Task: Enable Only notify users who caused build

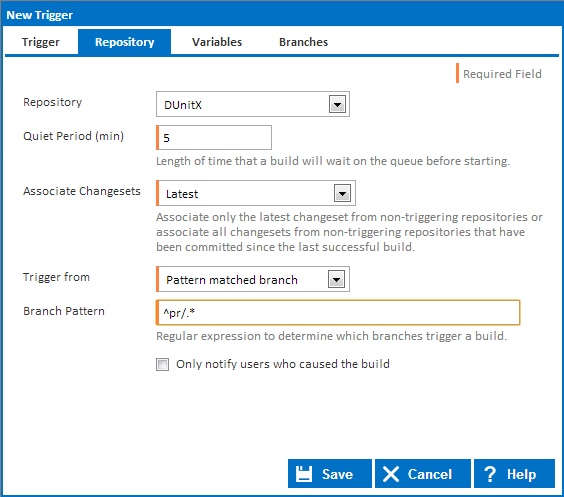Action: tap(162, 364)
